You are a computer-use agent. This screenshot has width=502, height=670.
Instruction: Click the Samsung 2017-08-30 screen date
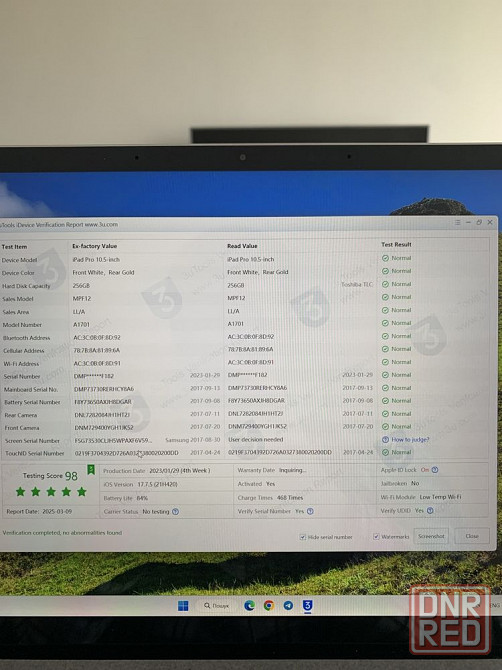(x=193, y=440)
